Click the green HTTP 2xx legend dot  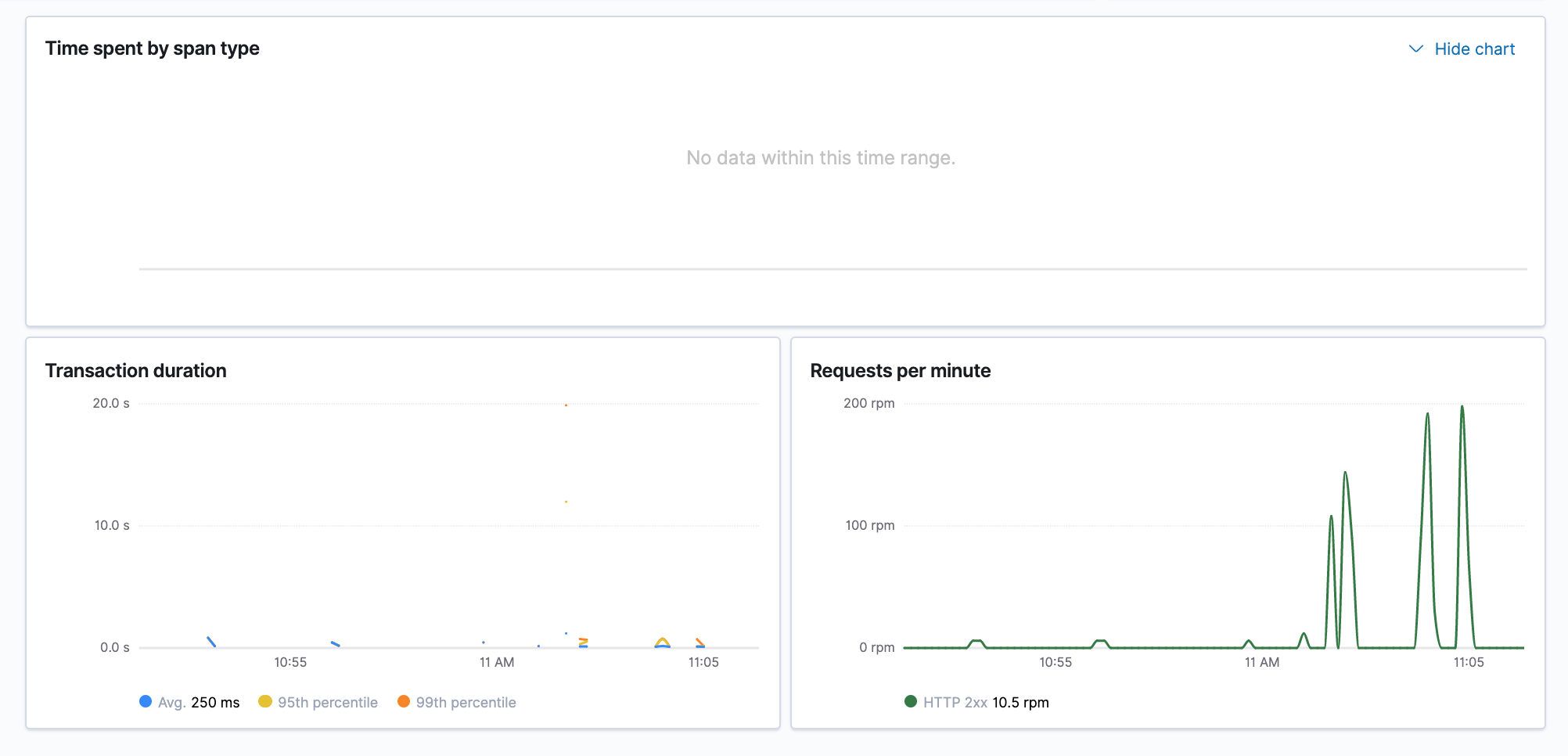coord(910,701)
